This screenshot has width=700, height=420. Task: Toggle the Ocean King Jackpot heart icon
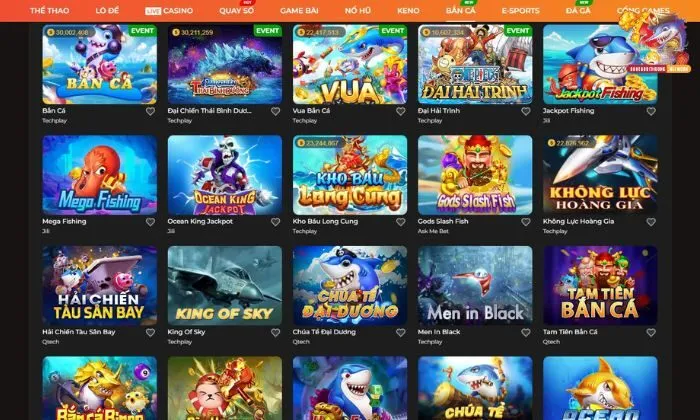point(275,222)
